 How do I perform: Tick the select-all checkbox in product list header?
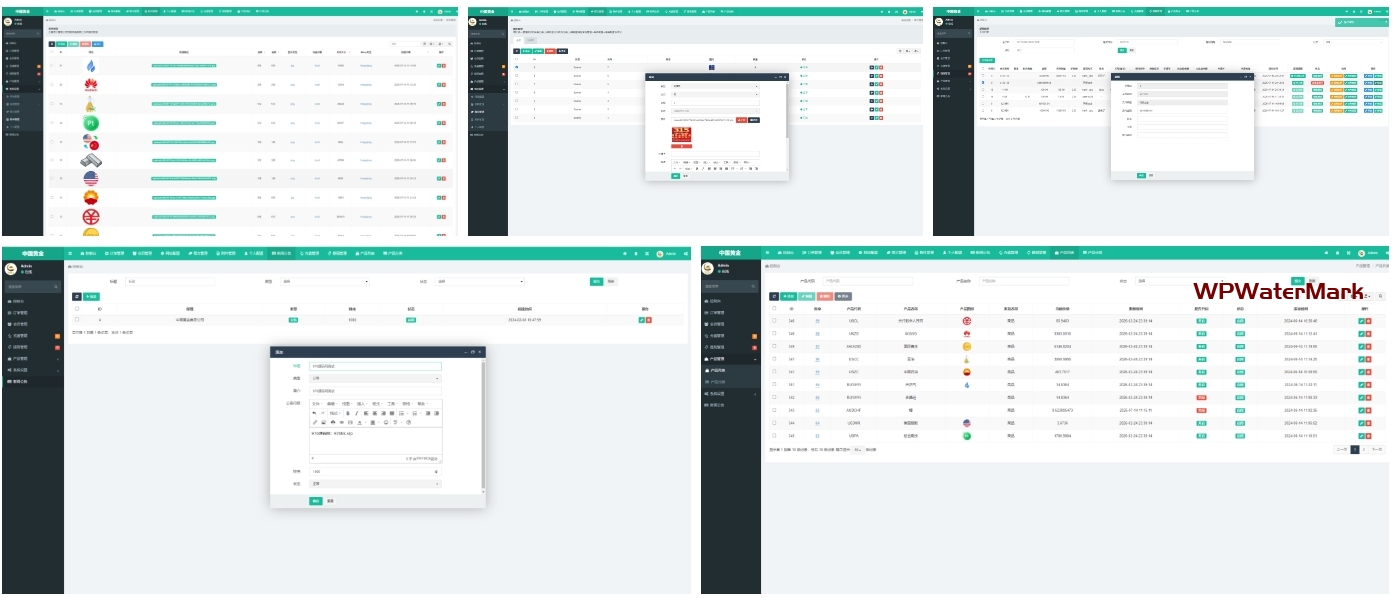(x=773, y=308)
